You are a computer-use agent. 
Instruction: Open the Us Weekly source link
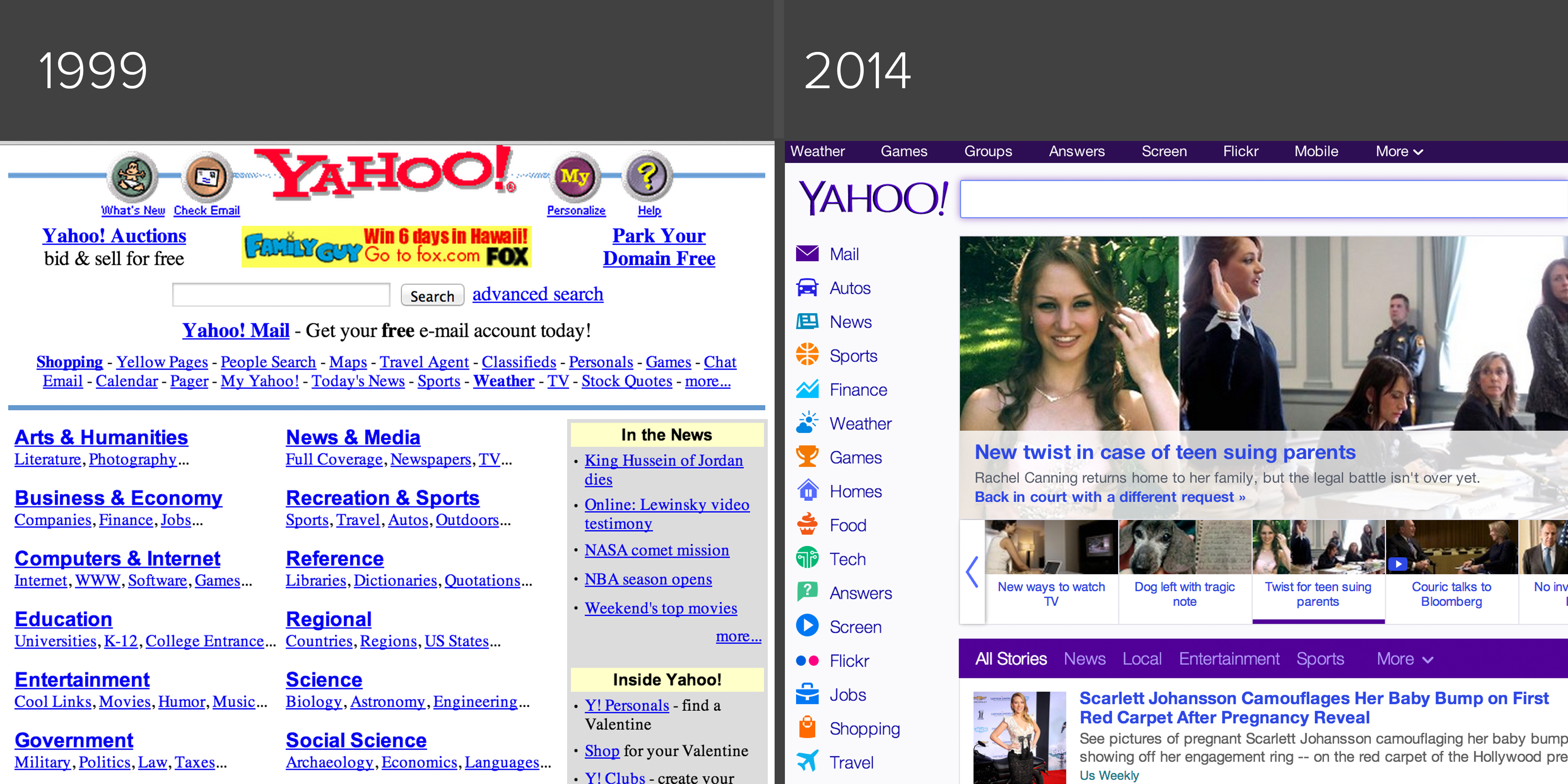pyautogui.click(x=1108, y=775)
